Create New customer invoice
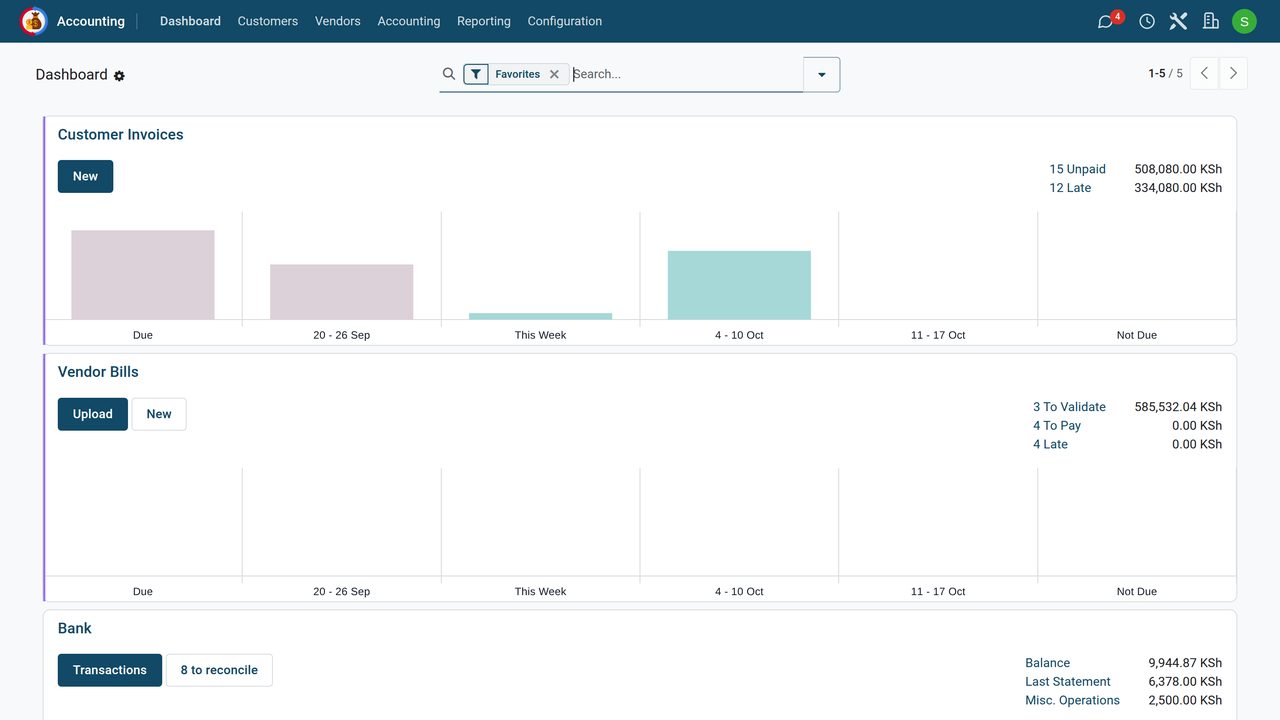Screen dimensions: 1280x720 pos(85,176)
